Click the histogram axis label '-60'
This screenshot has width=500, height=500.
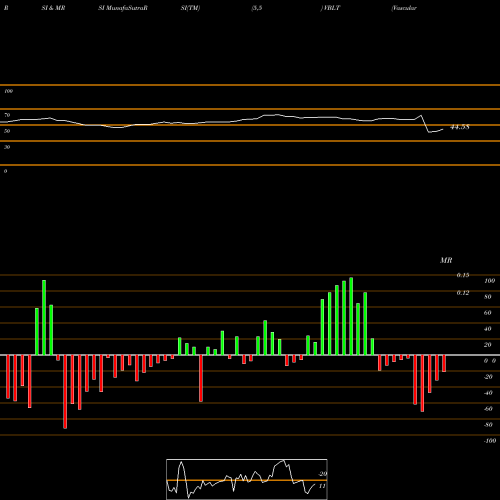point(488,409)
